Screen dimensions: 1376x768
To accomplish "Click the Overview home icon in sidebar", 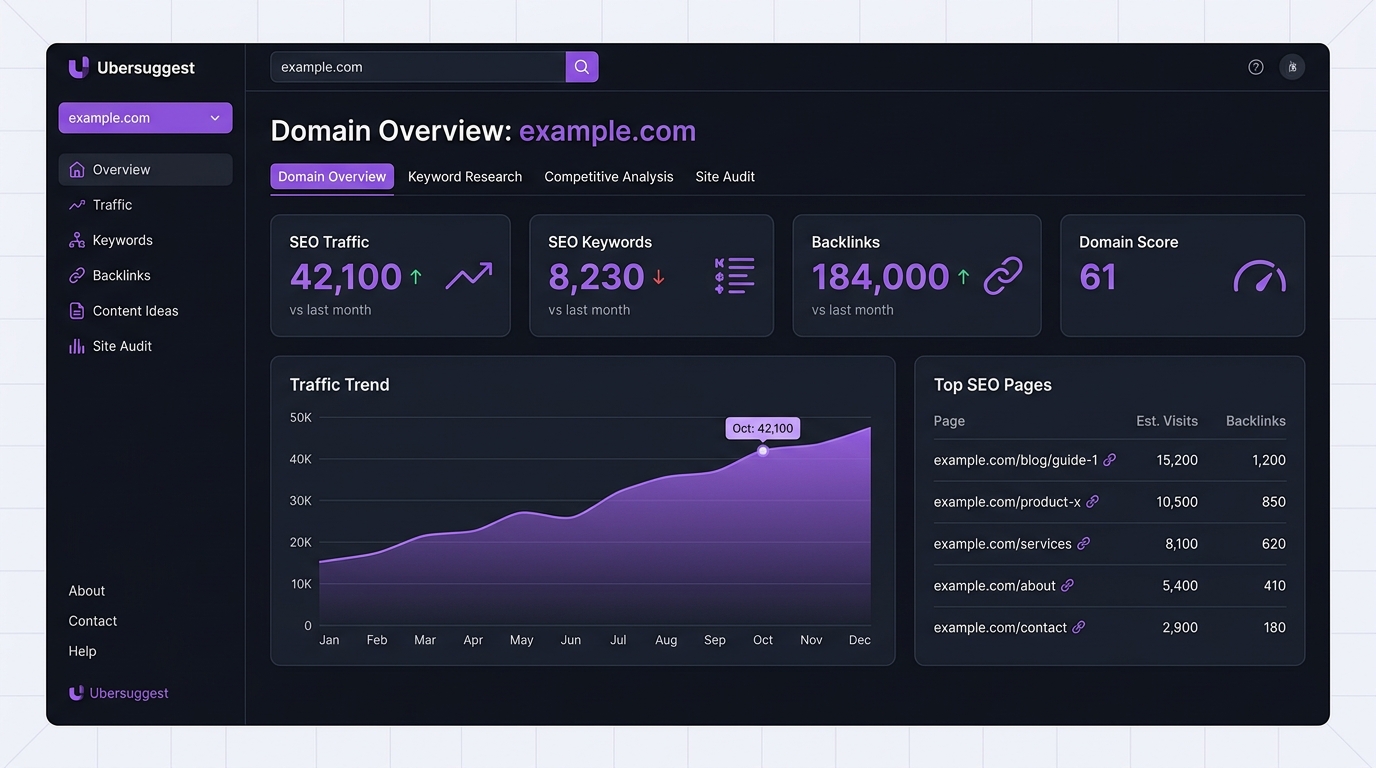I will (x=77, y=170).
